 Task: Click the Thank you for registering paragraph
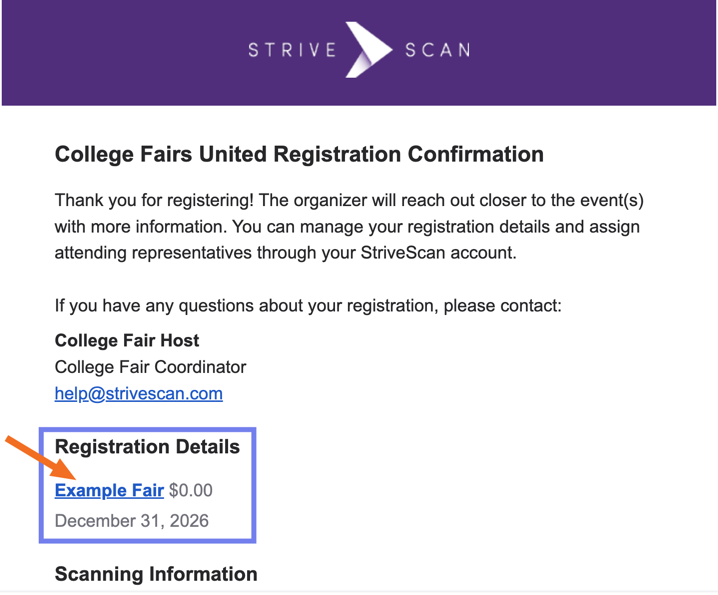349,201
